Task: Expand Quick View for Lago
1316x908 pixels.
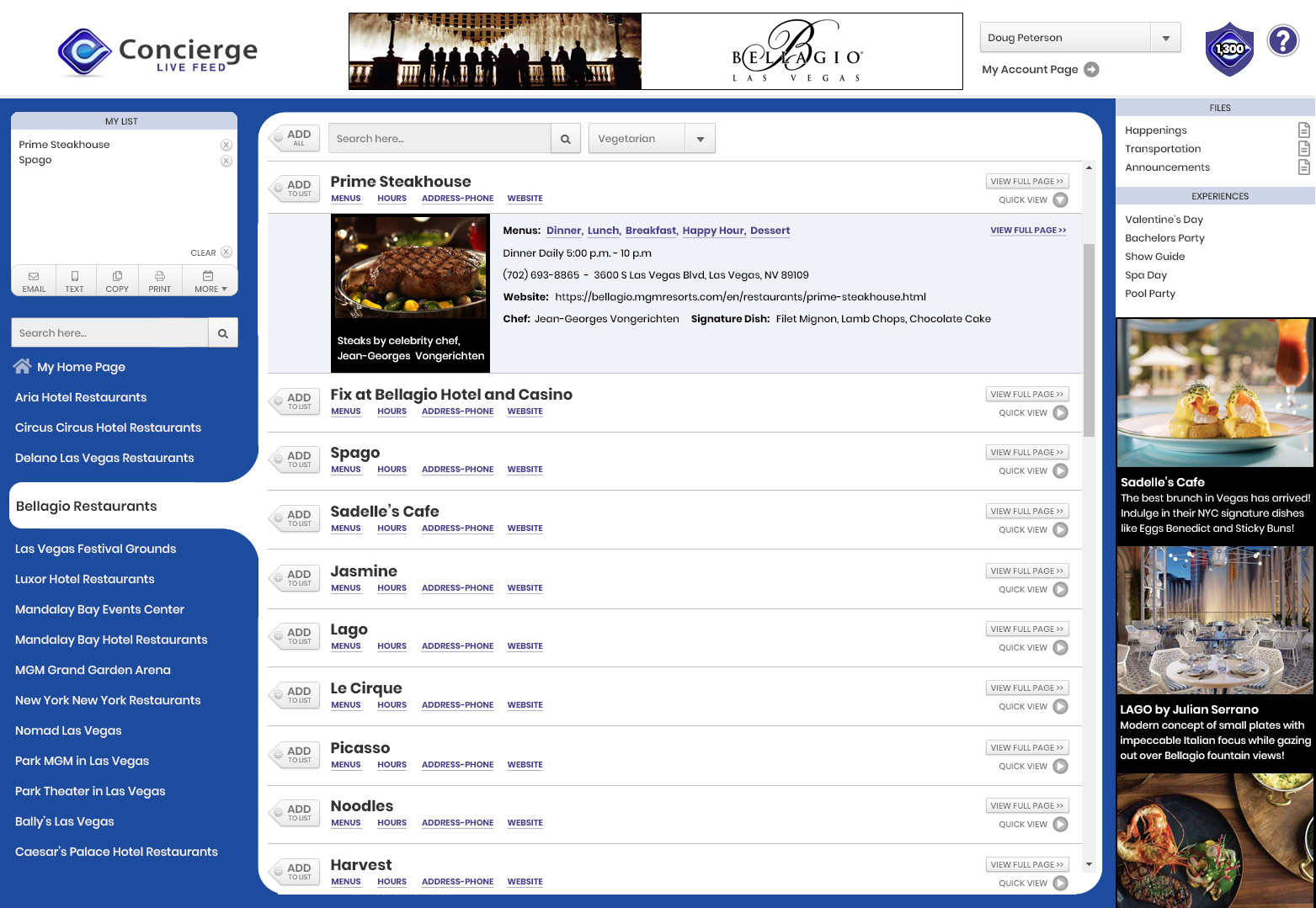Action: click(1061, 648)
